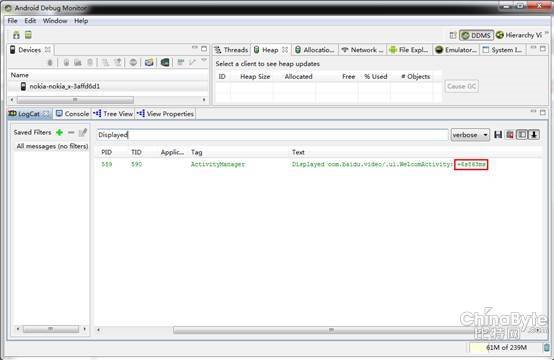Close the Heap tab
This screenshot has height=360, width=554.
285,50
